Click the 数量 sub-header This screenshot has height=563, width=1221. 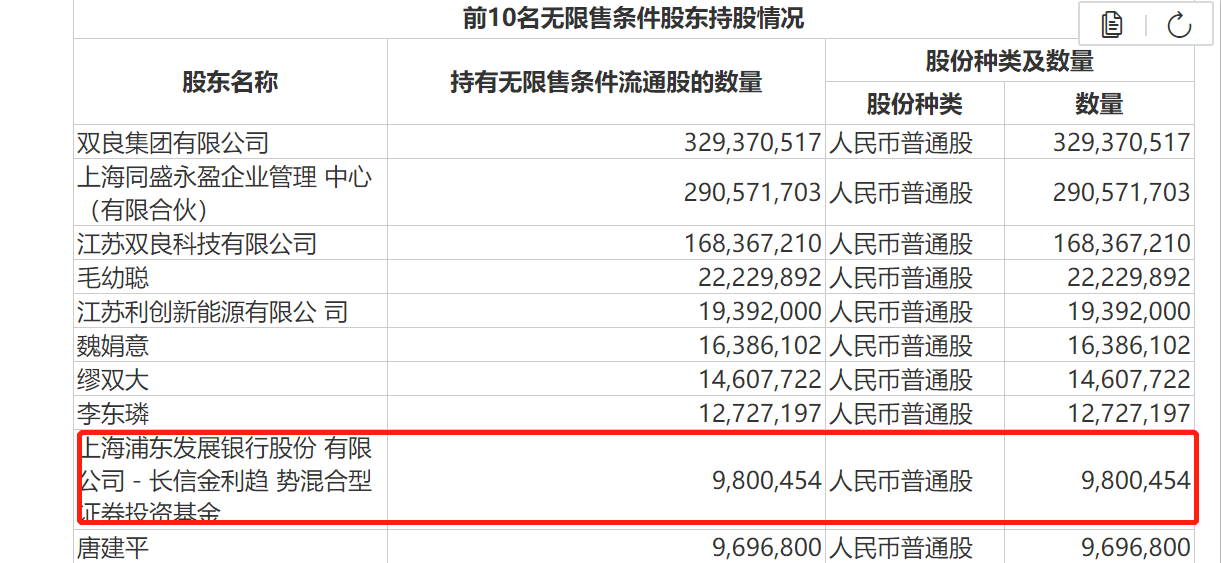[1099, 103]
